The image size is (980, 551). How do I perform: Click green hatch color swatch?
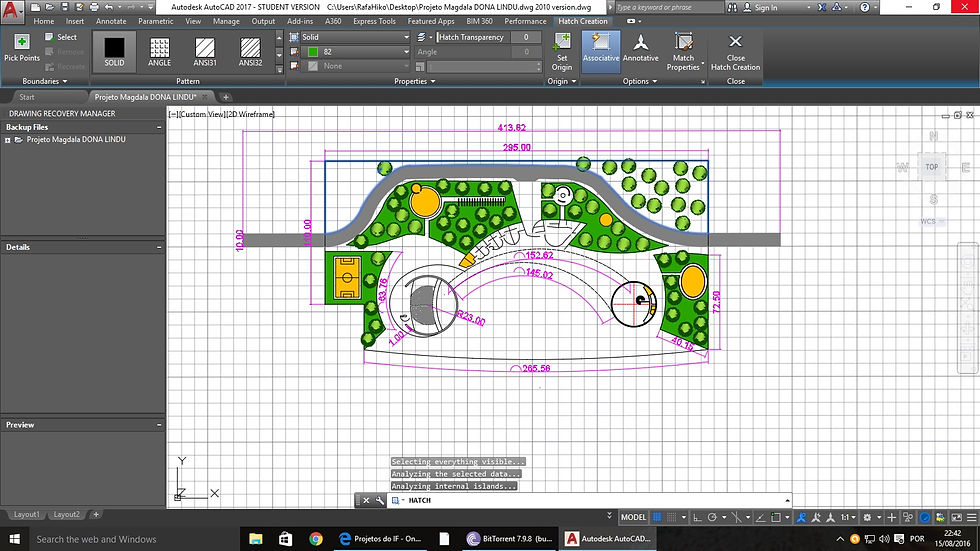(312, 52)
